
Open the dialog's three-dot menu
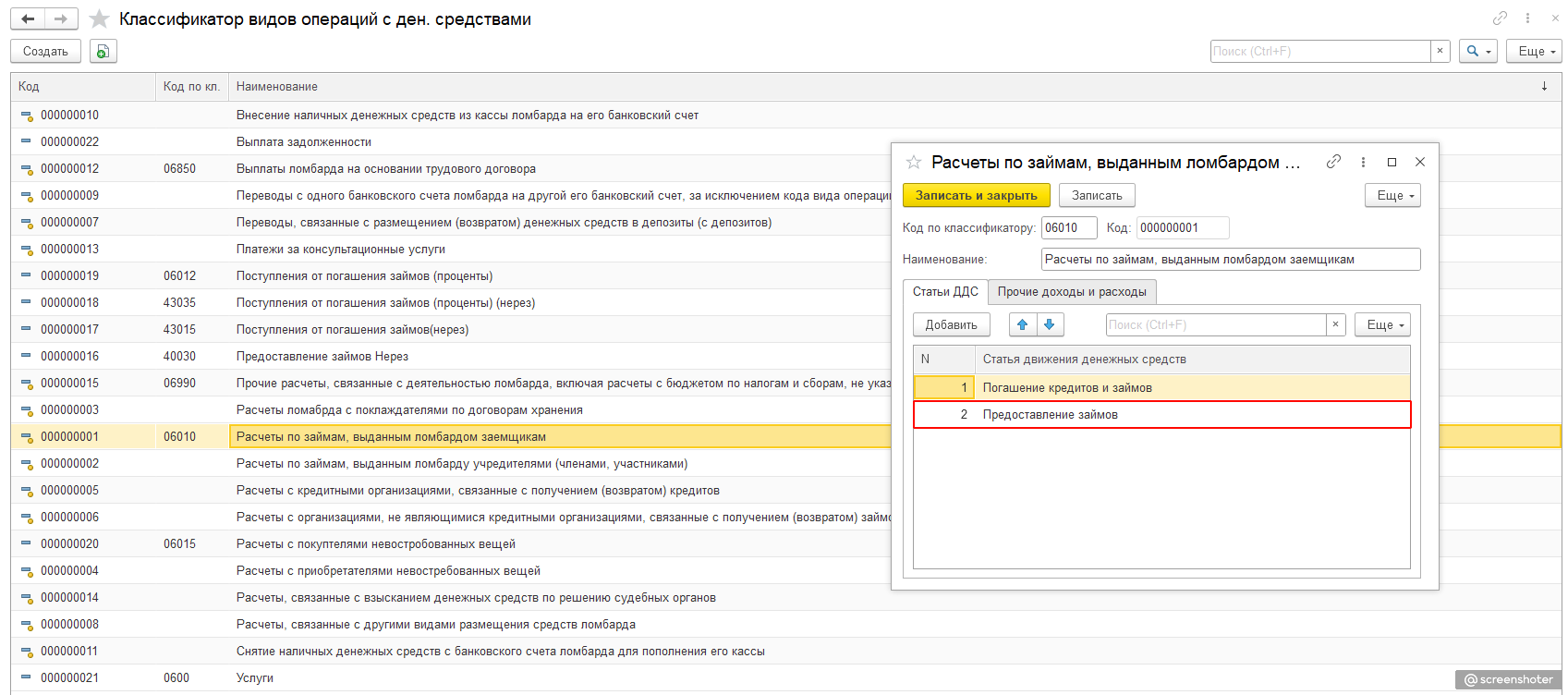click(1363, 162)
